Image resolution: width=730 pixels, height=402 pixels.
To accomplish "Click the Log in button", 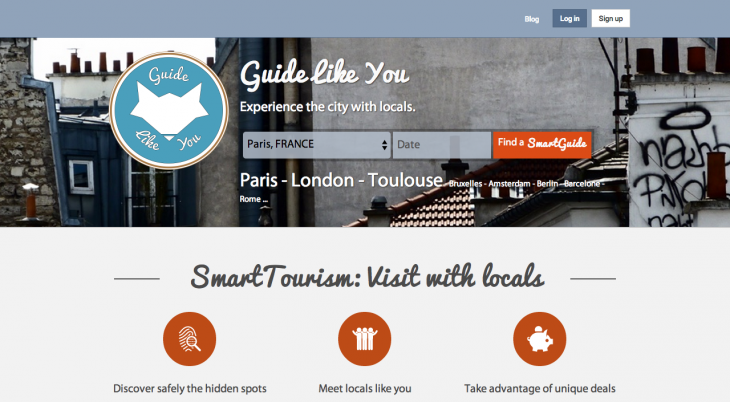I will tap(569, 19).
